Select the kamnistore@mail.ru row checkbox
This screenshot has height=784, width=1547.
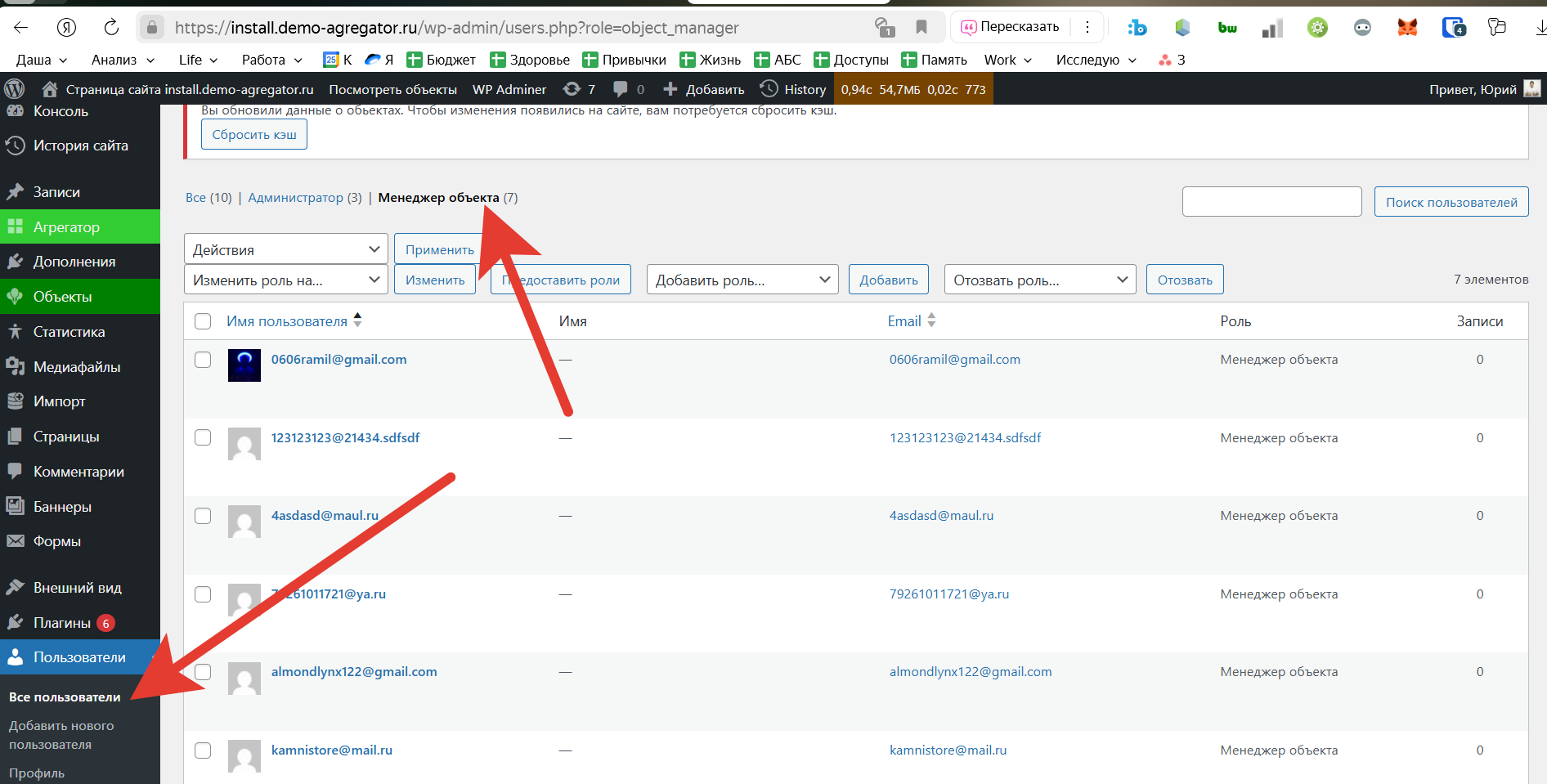(x=203, y=750)
